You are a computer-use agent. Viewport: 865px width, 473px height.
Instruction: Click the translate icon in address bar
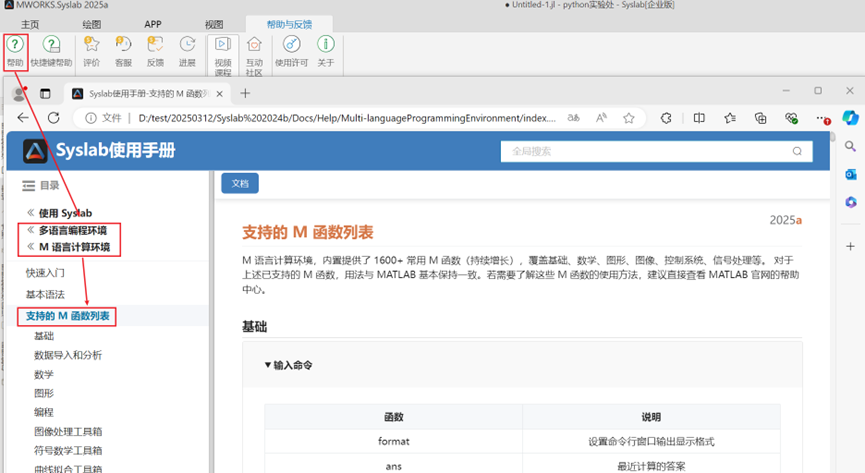click(574, 118)
